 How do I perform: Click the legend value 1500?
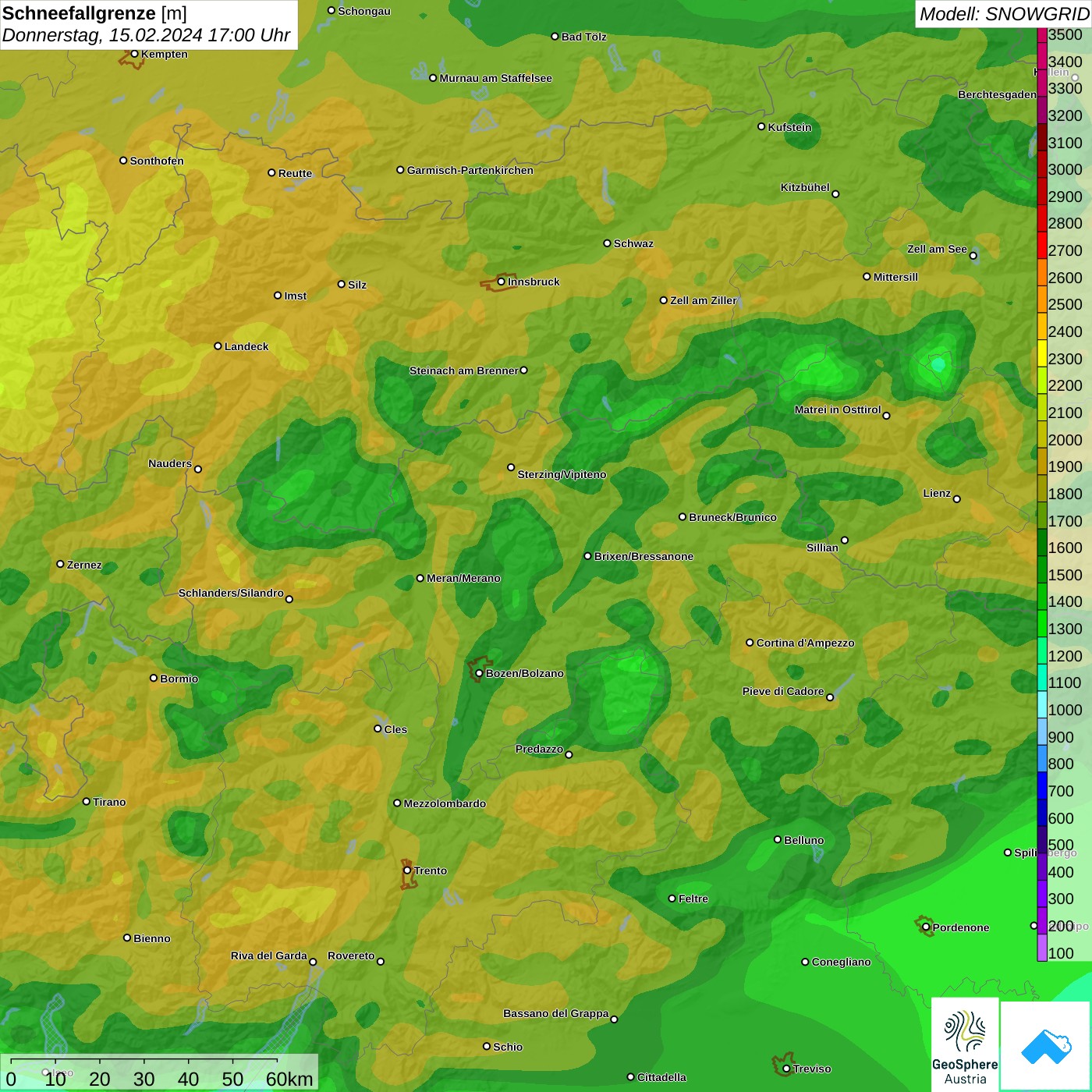point(1065,575)
